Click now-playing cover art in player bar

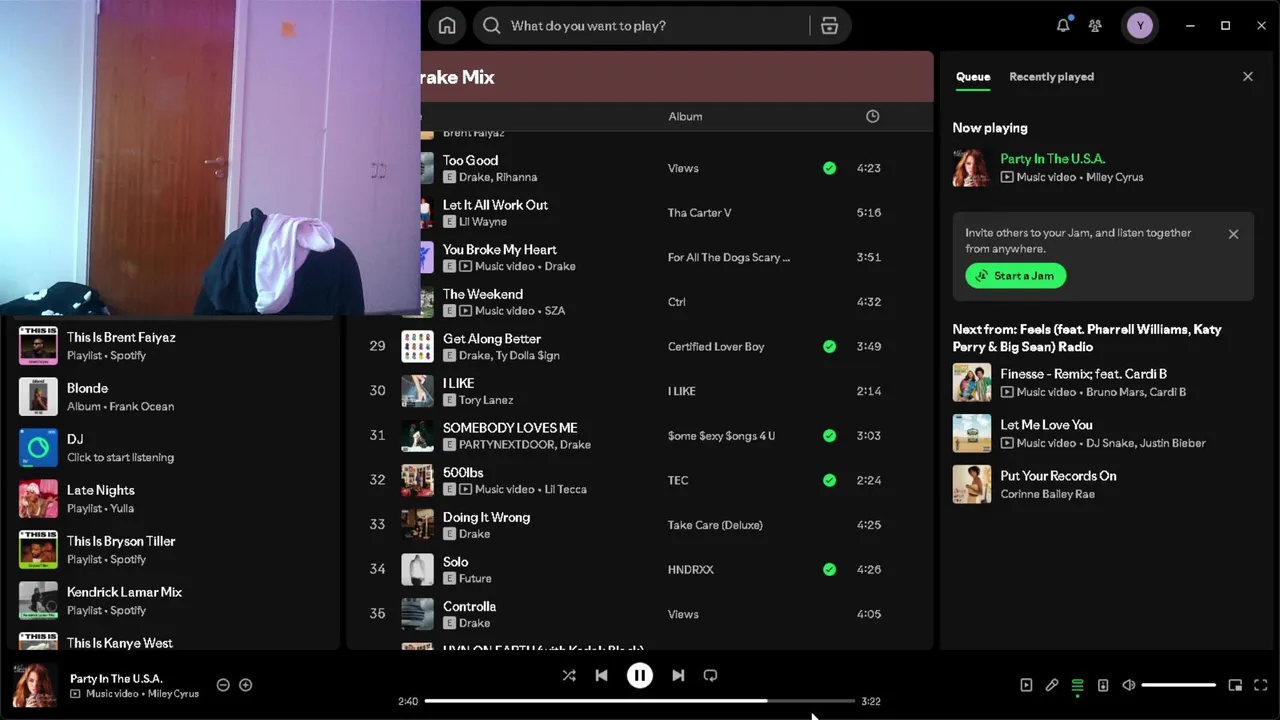(x=35, y=685)
